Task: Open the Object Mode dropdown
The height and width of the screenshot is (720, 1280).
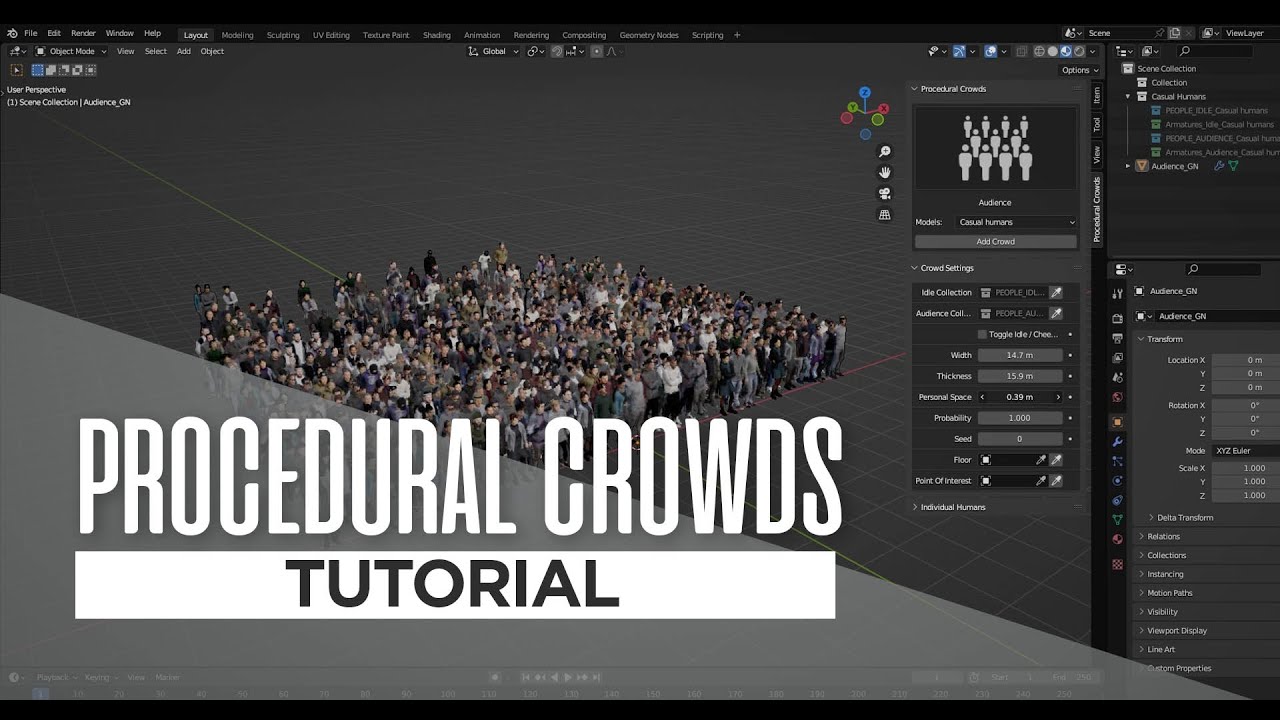Action: [73, 51]
